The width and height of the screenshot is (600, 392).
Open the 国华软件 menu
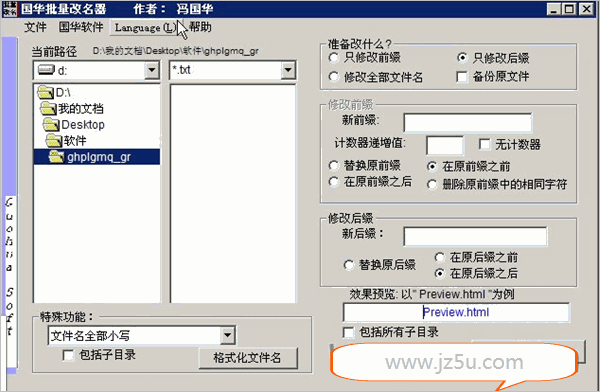point(81,27)
